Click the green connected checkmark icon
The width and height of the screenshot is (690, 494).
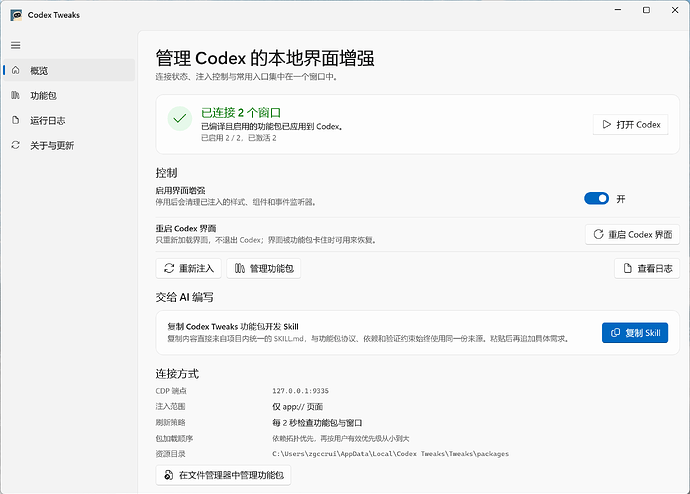pyautogui.click(x=180, y=118)
